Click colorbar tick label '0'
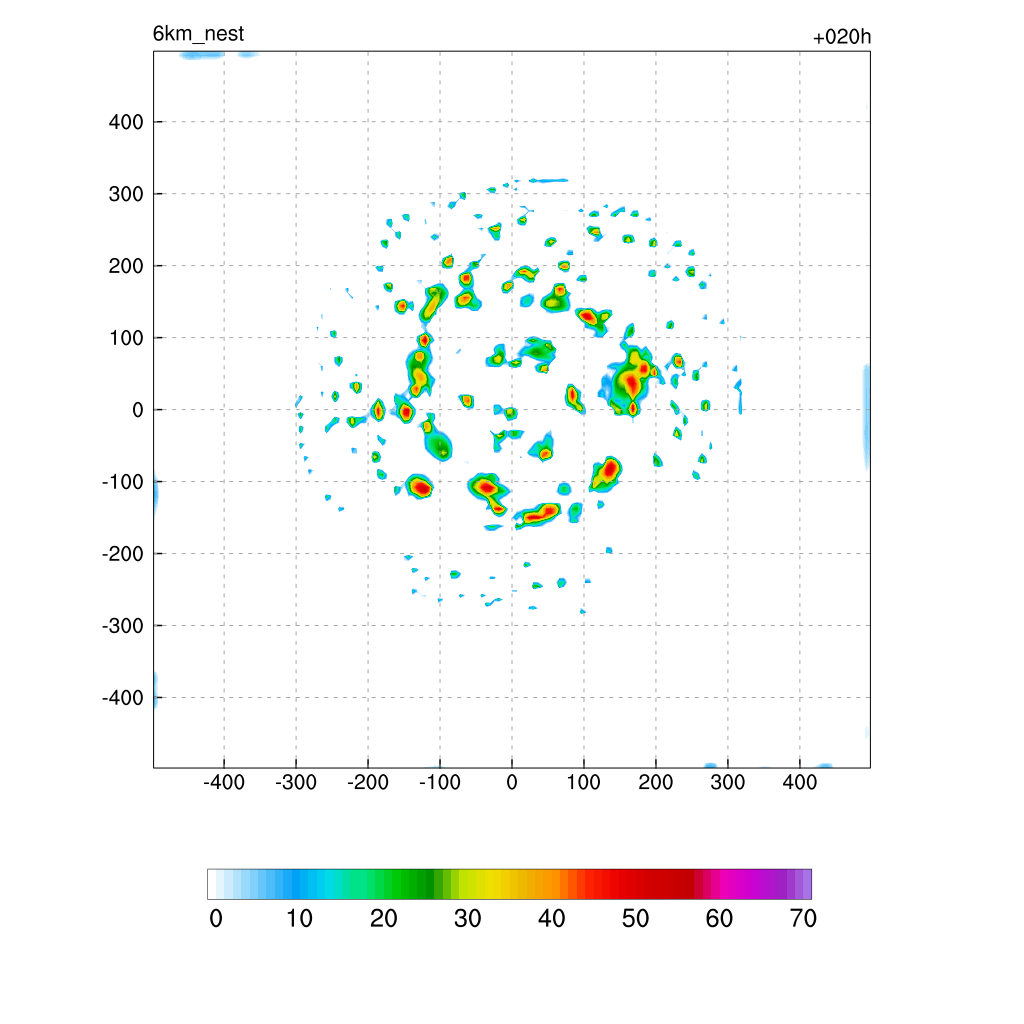 pos(216,919)
